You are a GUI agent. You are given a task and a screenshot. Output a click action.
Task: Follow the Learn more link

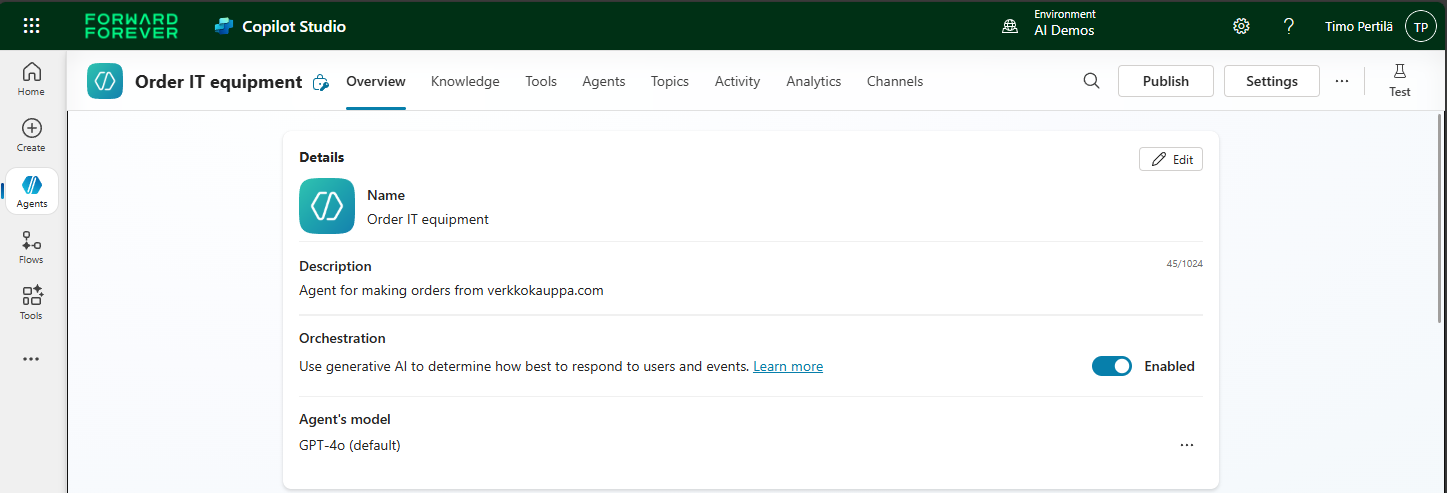pyautogui.click(x=788, y=367)
